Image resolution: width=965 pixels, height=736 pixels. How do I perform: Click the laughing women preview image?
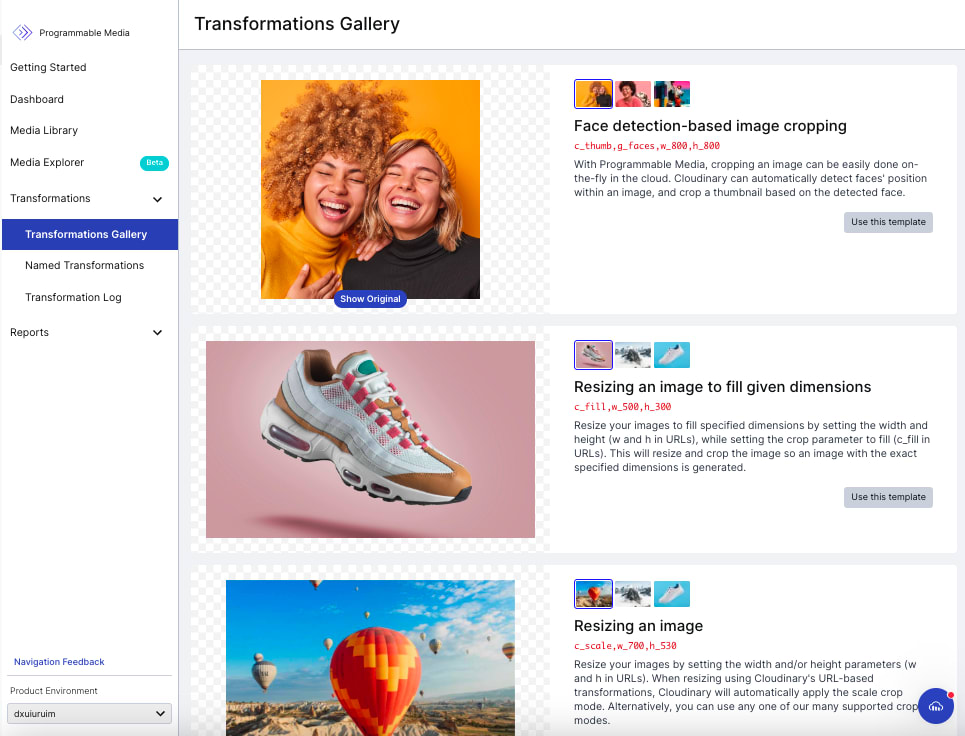point(370,190)
